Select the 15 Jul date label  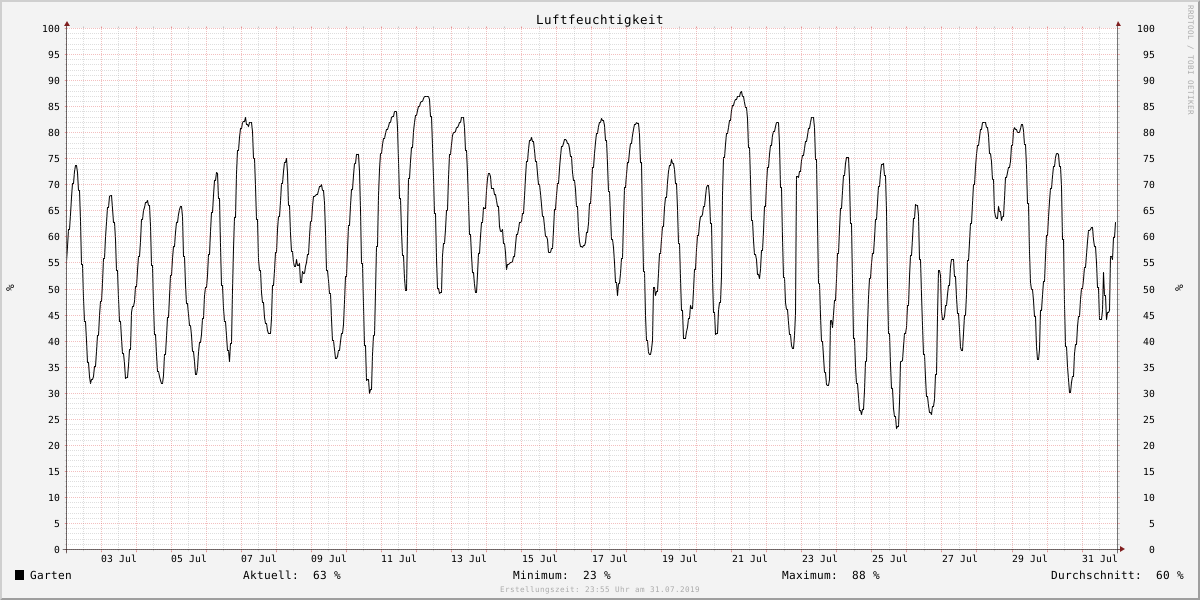click(x=540, y=558)
